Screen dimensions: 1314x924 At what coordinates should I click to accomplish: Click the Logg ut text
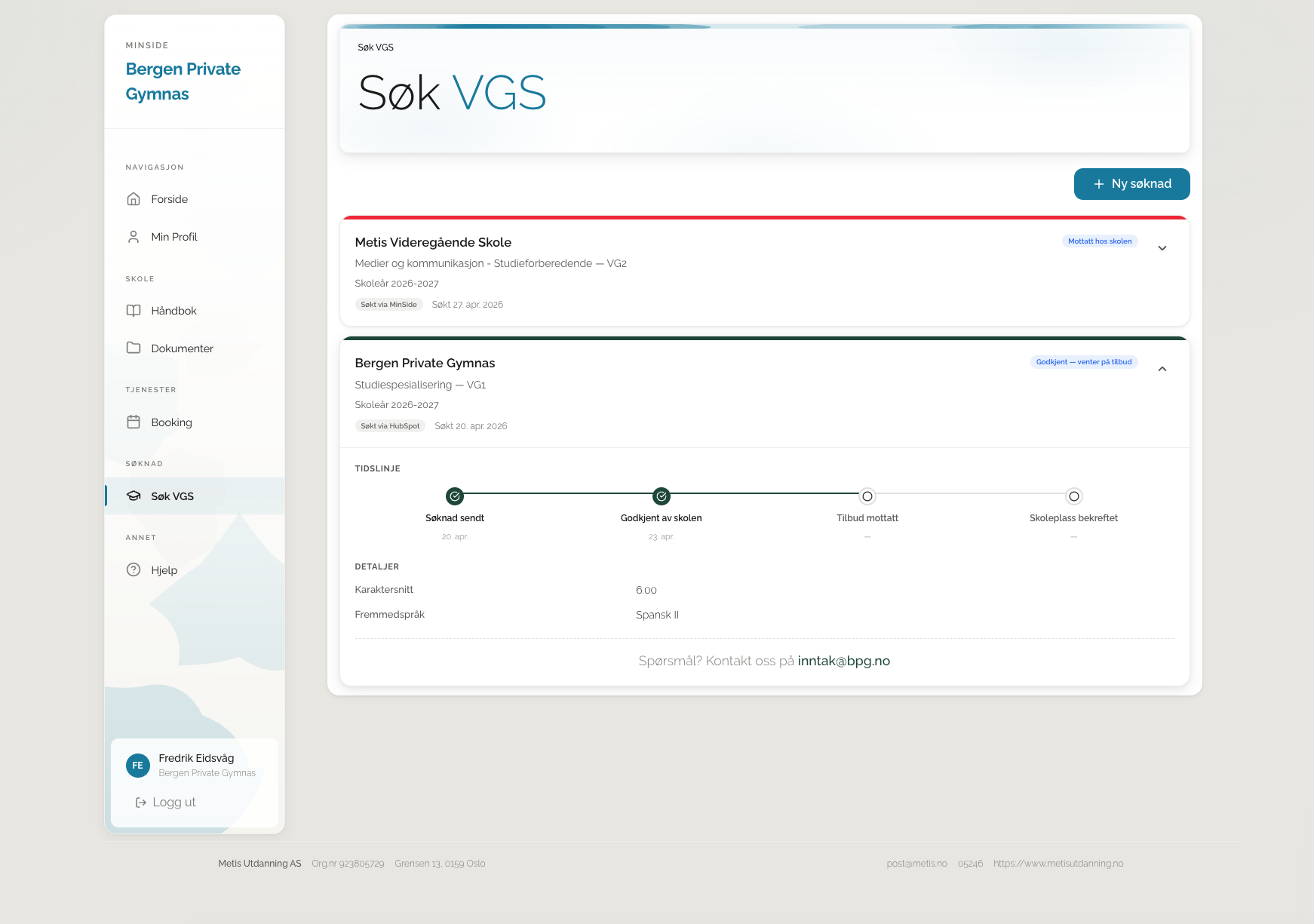[174, 803]
